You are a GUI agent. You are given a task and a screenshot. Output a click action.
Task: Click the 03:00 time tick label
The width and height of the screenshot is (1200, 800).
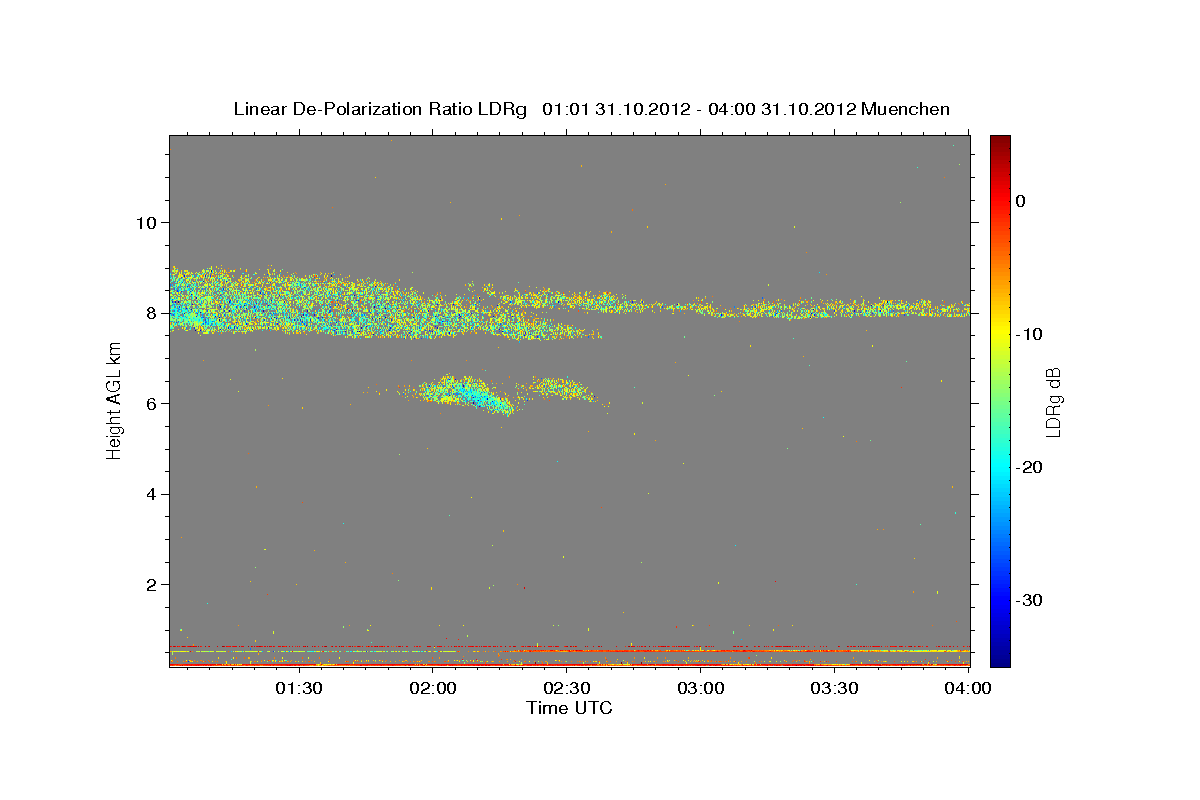[x=700, y=688]
